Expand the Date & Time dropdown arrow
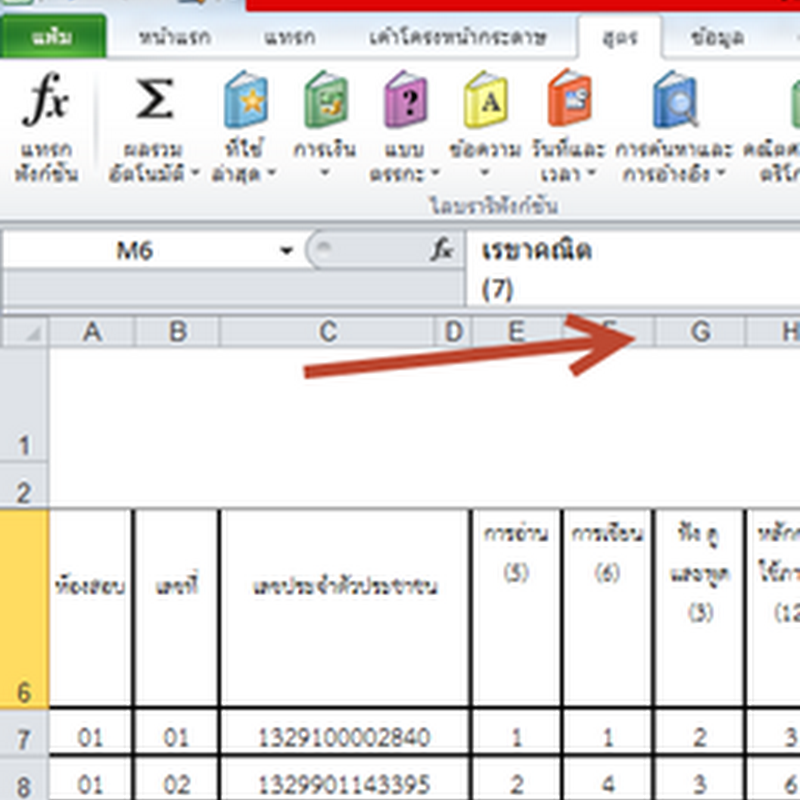The width and height of the screenshot is (800, 800). 591,174
